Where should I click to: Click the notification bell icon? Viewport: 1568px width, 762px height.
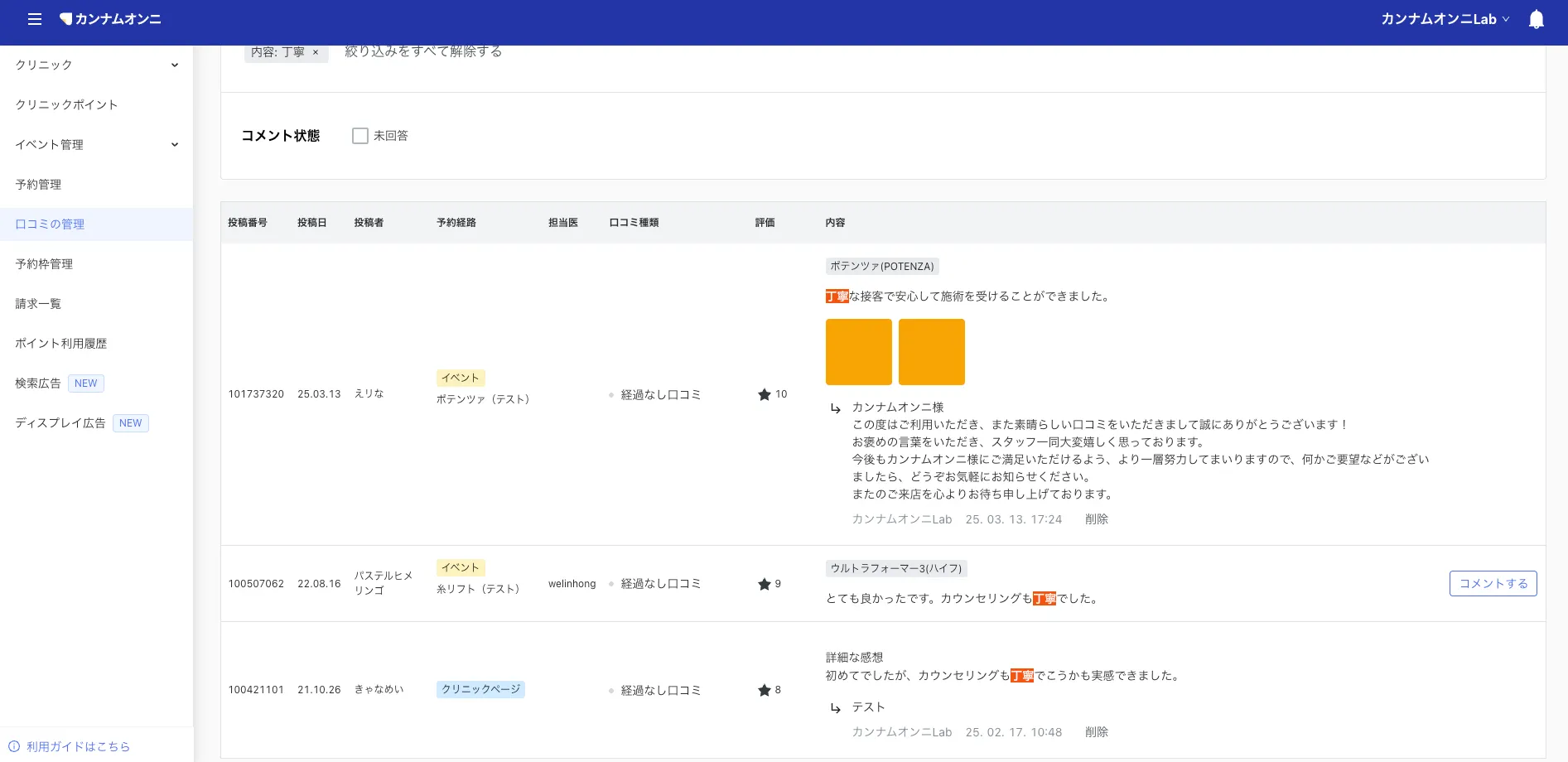(x=1536, y=19)
